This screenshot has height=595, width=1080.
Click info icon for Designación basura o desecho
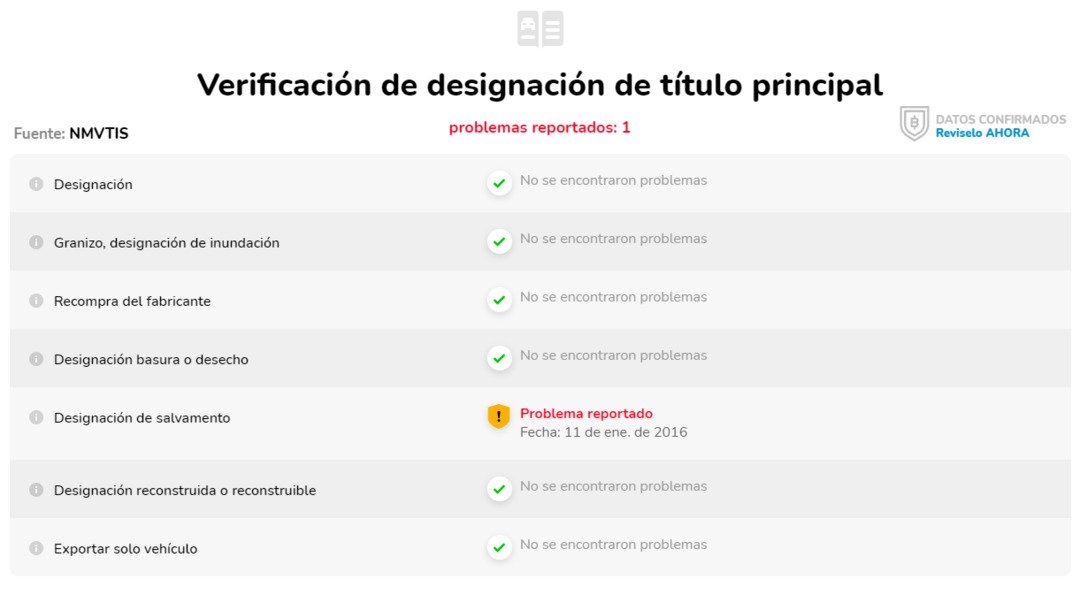point(36,359)
